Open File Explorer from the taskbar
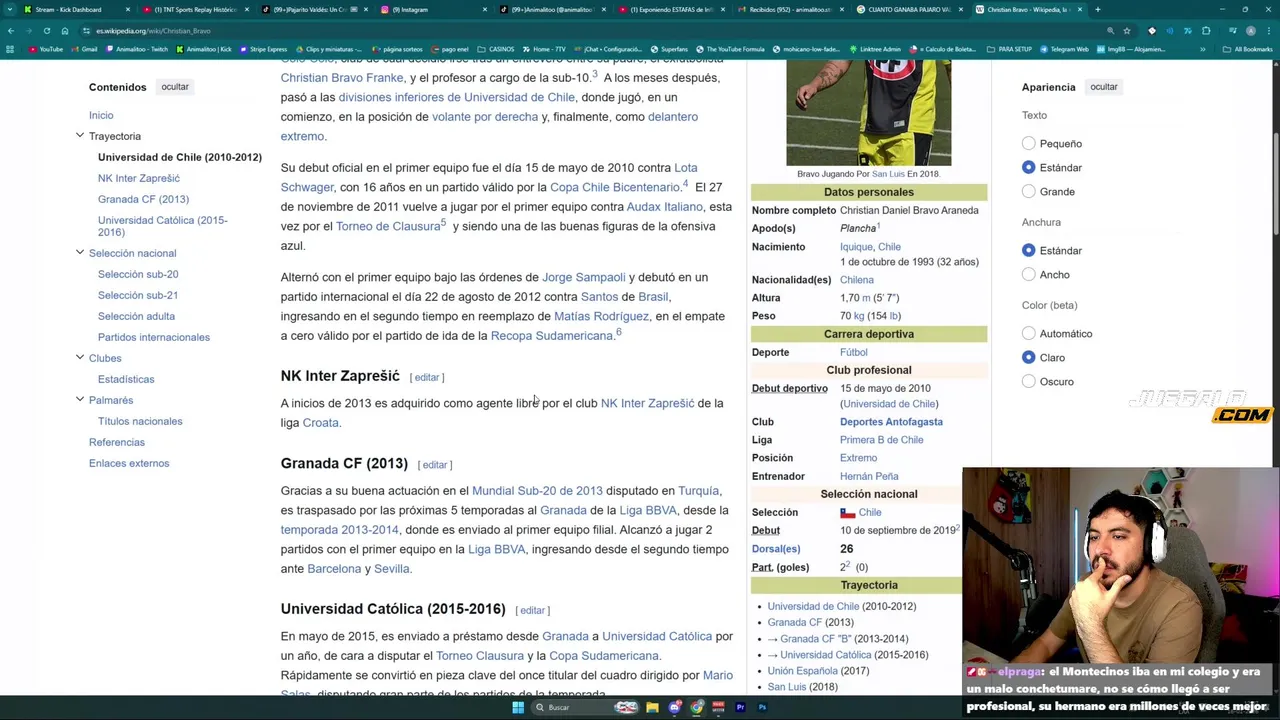The width and height of the screenshot is (1280, 720). point(652,707)
